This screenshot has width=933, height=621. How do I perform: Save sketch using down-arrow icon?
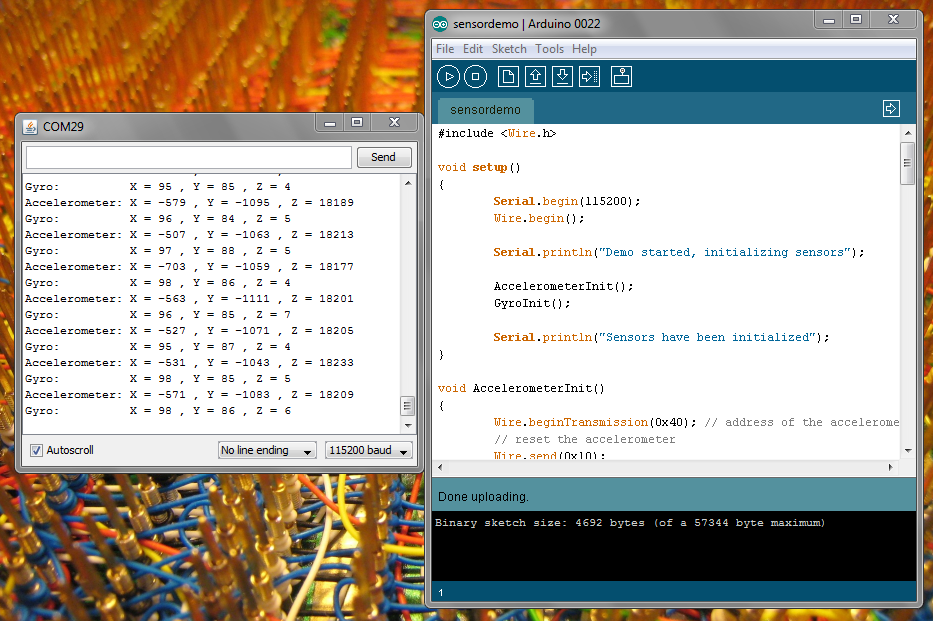click(562, 76)
